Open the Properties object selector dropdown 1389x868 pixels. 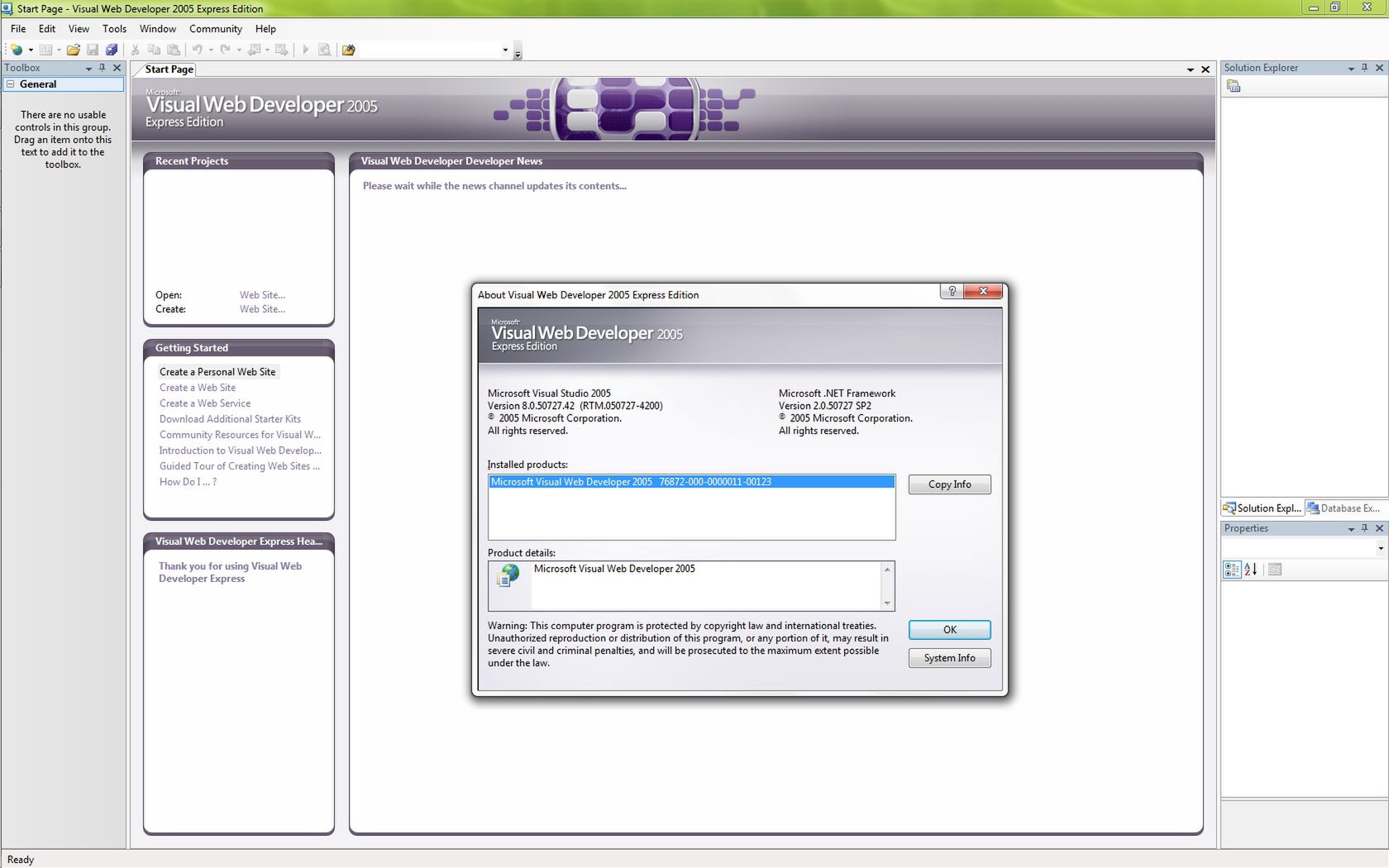pyautogui.click(x=1379, y=548)
